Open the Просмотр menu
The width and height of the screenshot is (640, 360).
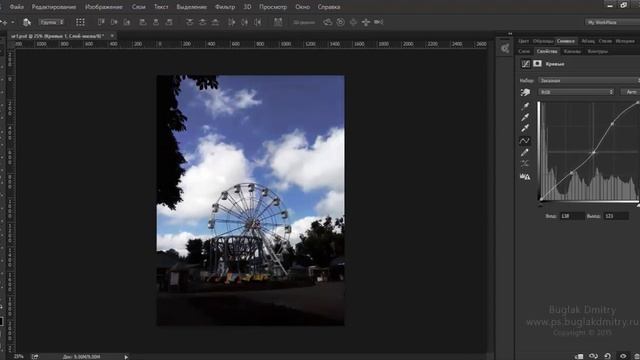coord(273,7)
